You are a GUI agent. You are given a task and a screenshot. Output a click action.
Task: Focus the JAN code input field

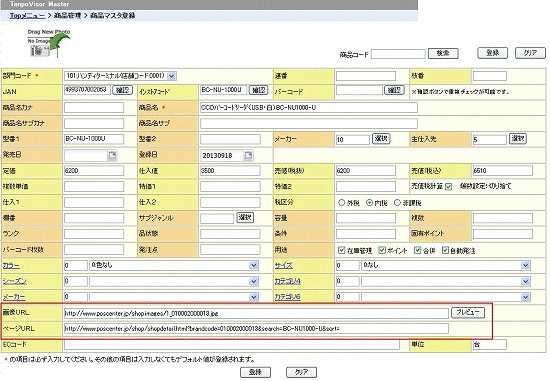pyautogui.click(x=87, y=90)
